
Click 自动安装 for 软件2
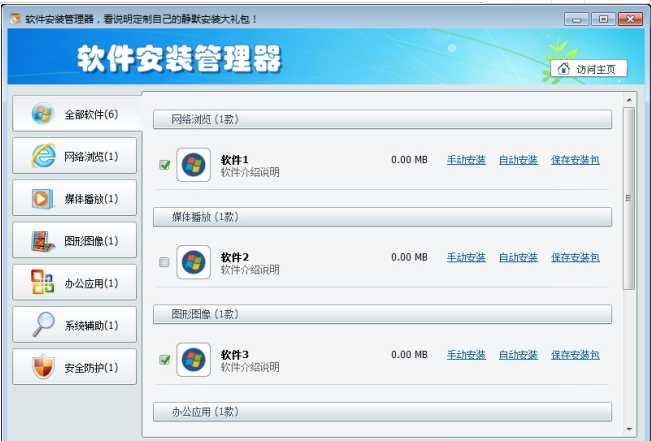point(518,257)
